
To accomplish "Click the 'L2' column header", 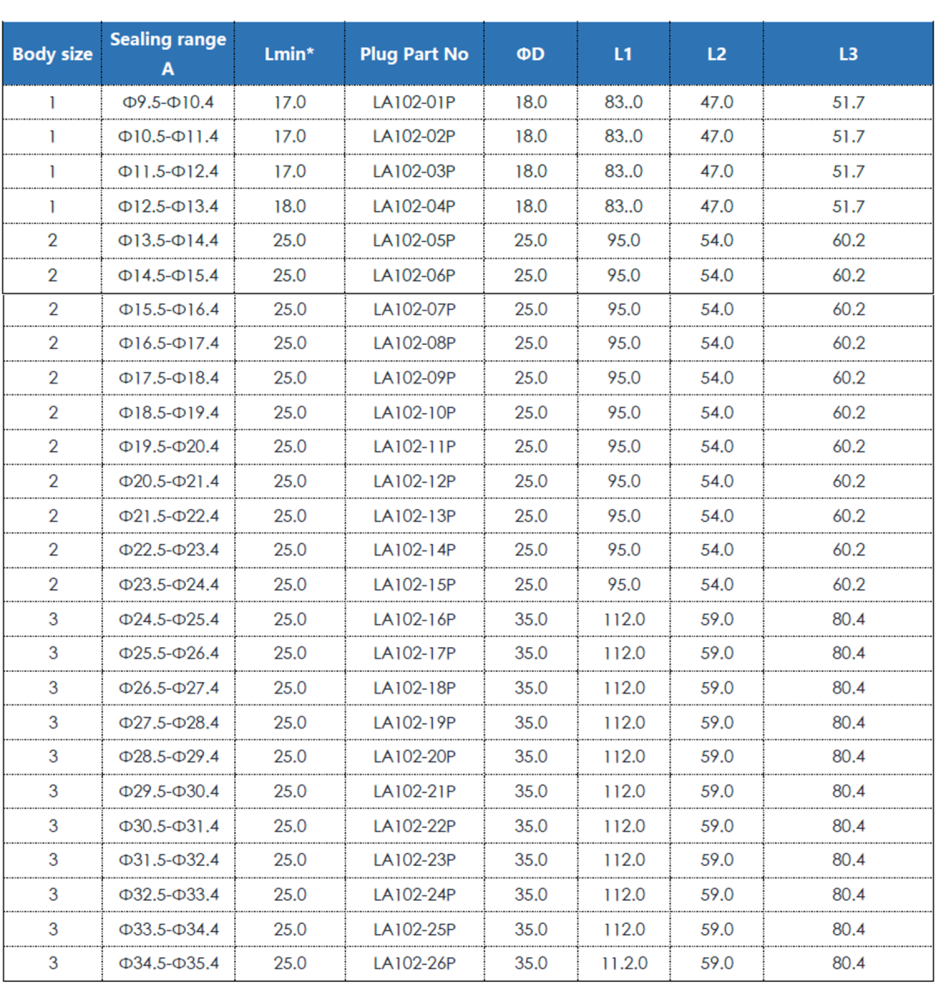I will [716, 54].
